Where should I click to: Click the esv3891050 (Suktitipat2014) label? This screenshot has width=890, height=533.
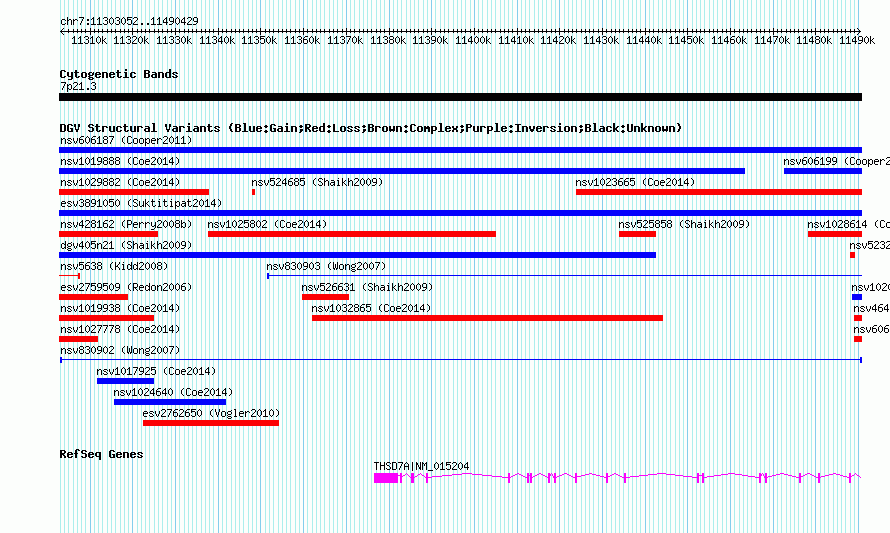click(141, 203)
